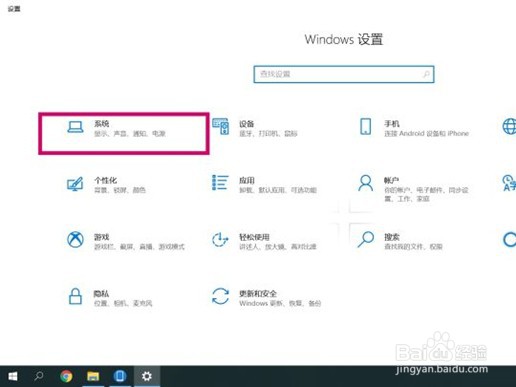This screenshot has width=516, height=387.
Task: Open taskbar search magnifier
Action: click(39, 376)
